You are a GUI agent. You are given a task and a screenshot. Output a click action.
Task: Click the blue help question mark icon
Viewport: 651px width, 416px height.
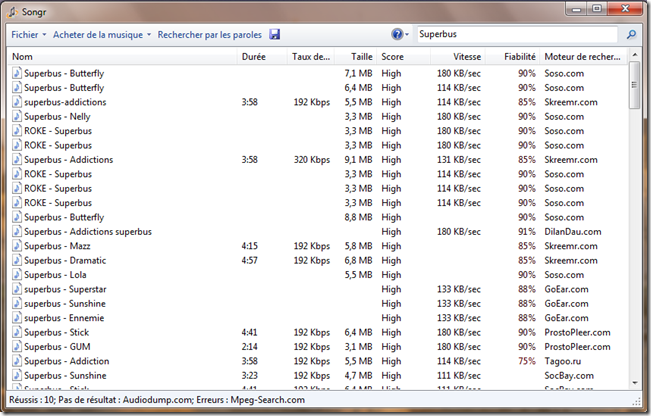tap(397, 34)
